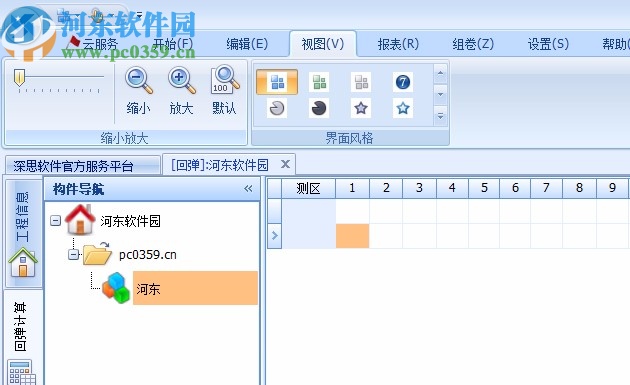Click column header 3
This screenshot has height=385, width=630.
(419, 188)
